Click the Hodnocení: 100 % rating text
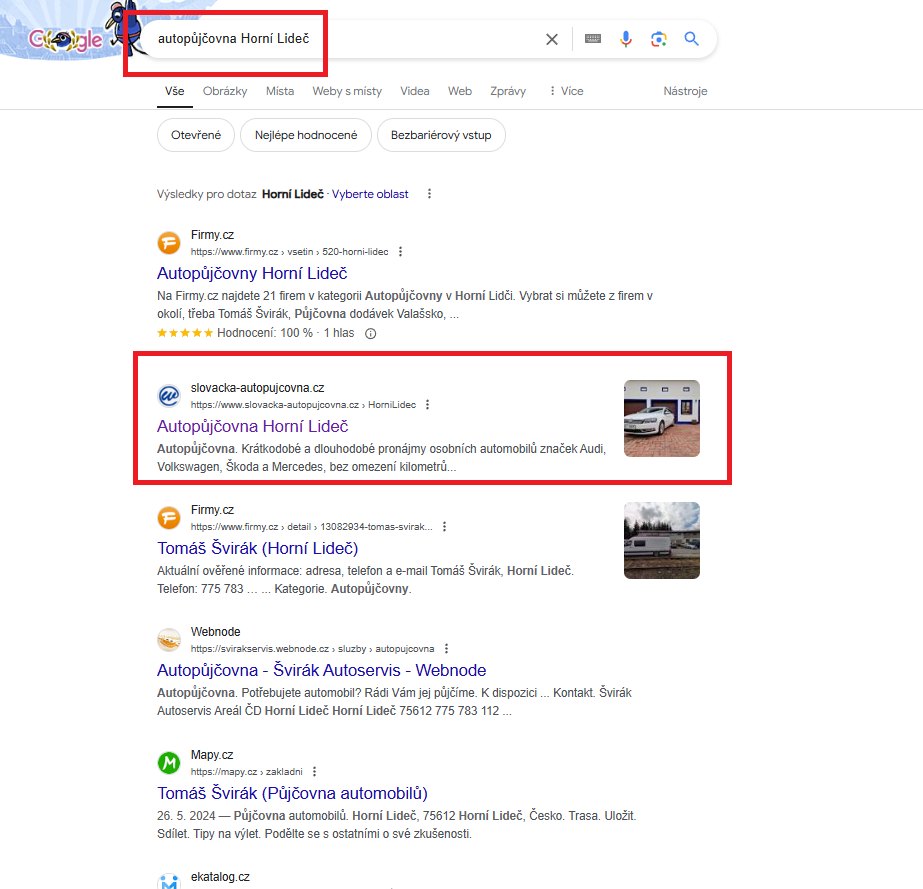923x889 pixels. pyautogui.click(x=265, y=333)
